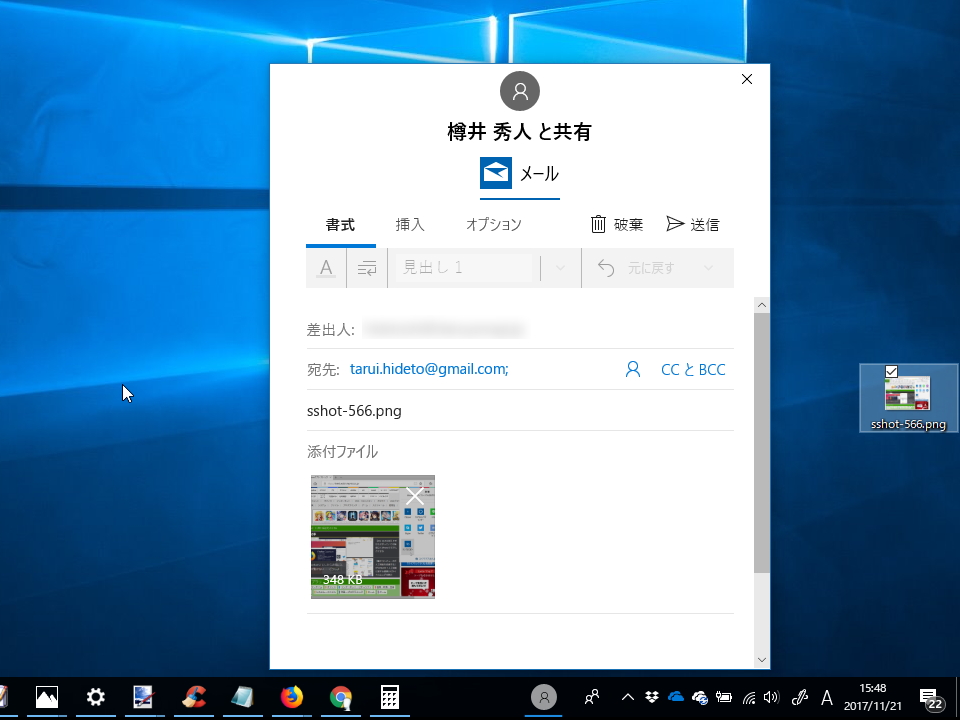Expand hidden system tray icons via chevron
Image resolution: width=960 pixels, height=720 pixels.
[627, 697]
